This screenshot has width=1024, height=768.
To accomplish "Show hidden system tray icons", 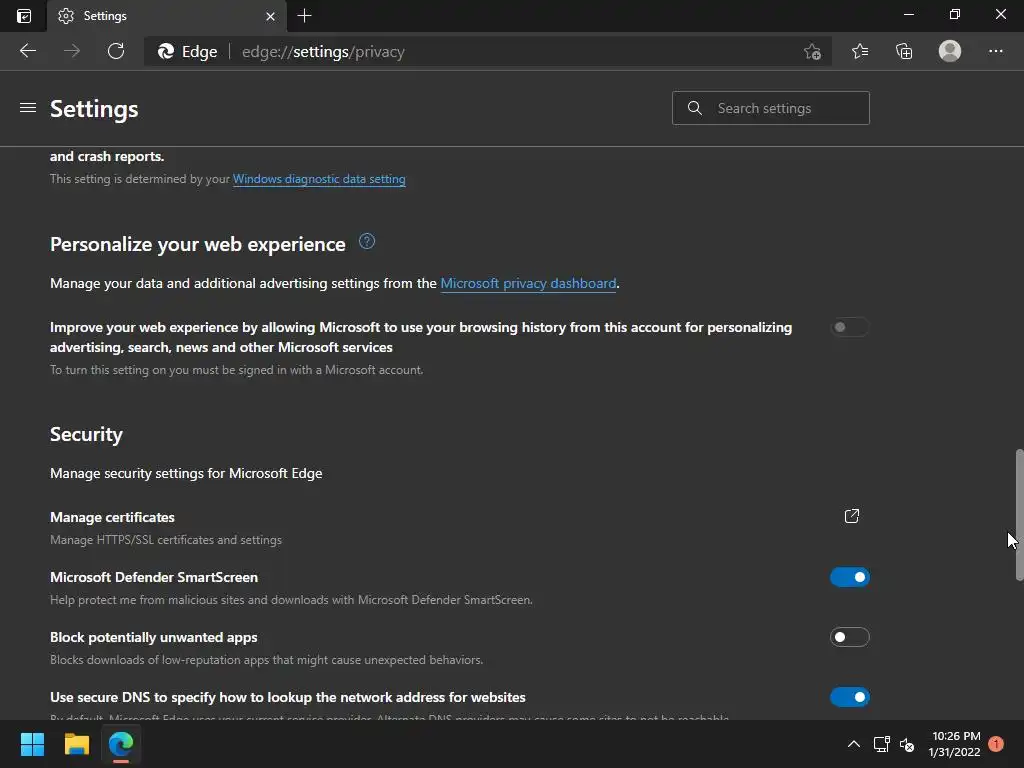I will pyautogui.click(x=854, y=744).
